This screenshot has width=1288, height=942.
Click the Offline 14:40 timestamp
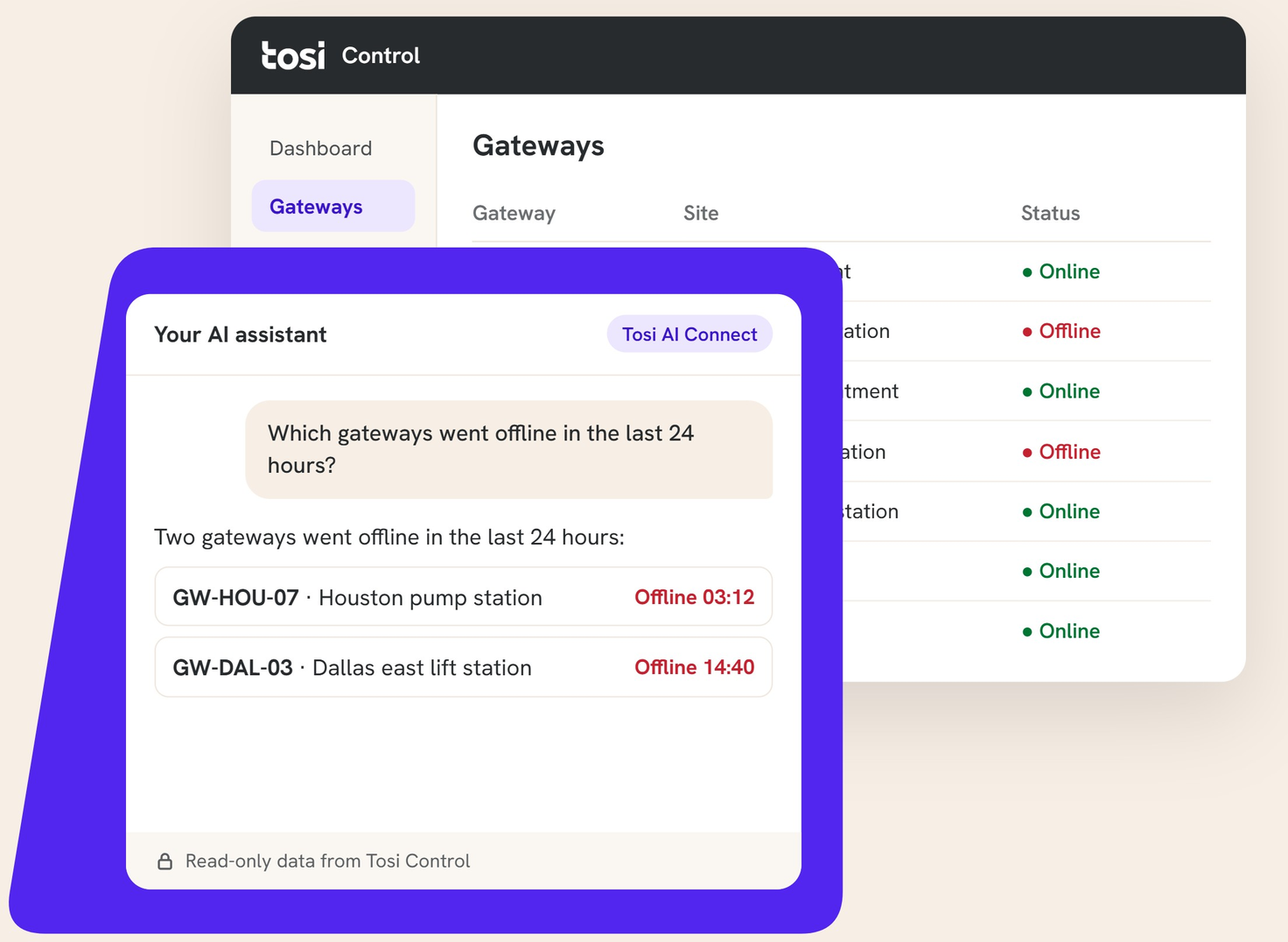click(x=694, y=667)
